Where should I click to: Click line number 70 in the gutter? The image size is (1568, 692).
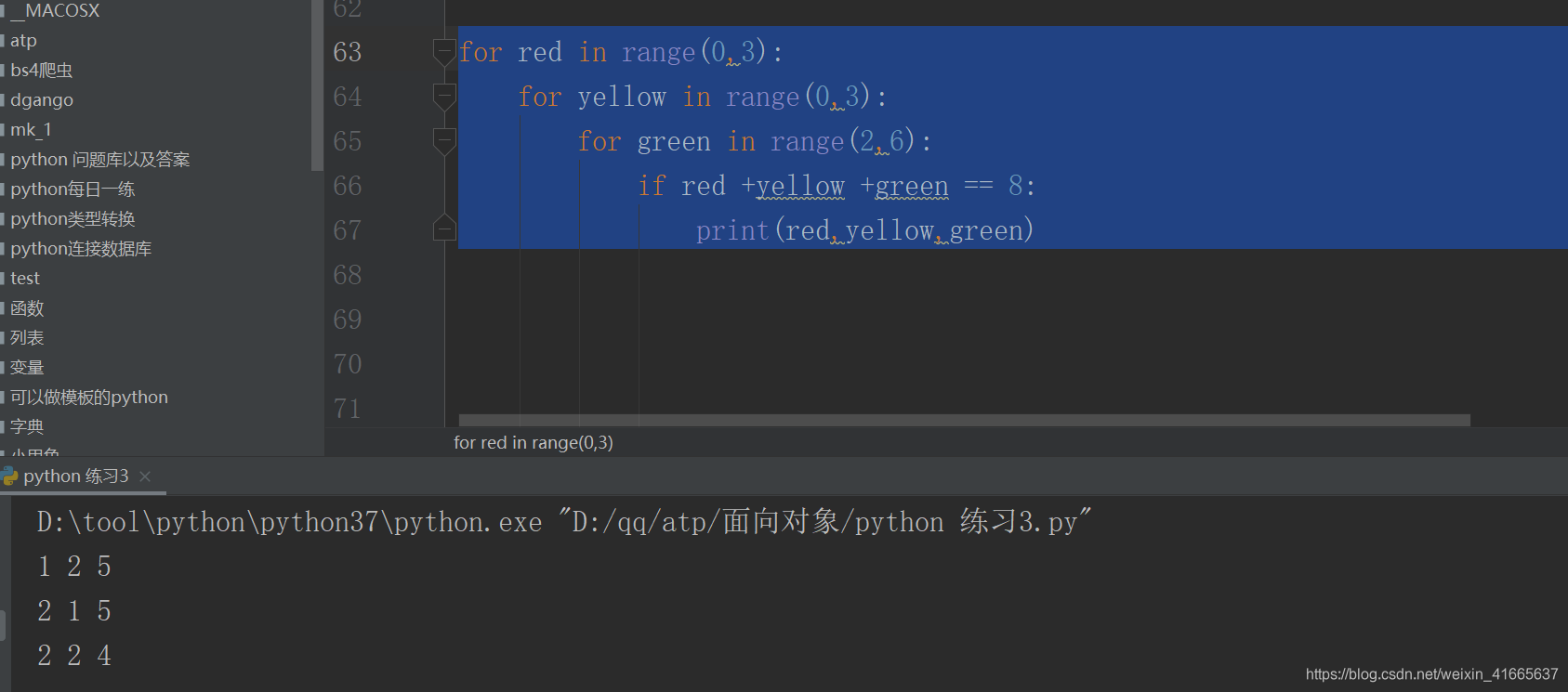point(348,364)
